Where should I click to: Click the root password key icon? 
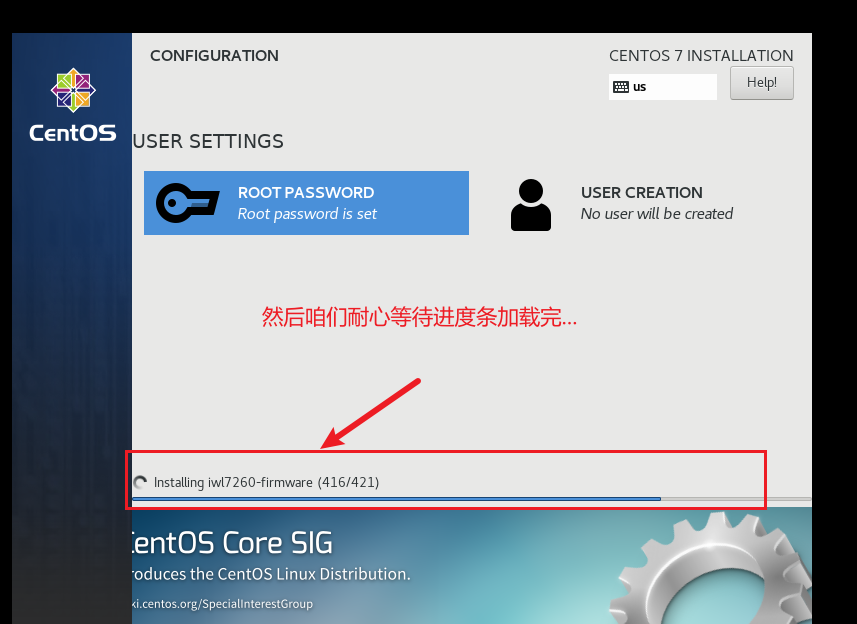[x=188, y=203]
